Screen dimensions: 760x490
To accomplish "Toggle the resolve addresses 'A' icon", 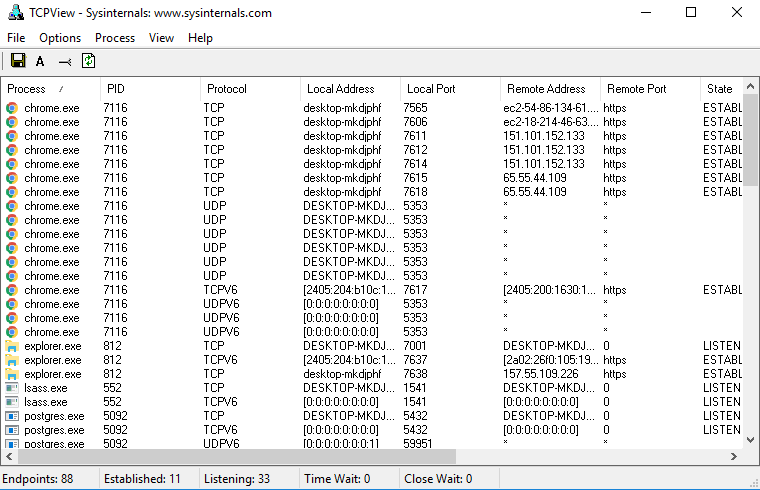I will [x=40, y=61].
